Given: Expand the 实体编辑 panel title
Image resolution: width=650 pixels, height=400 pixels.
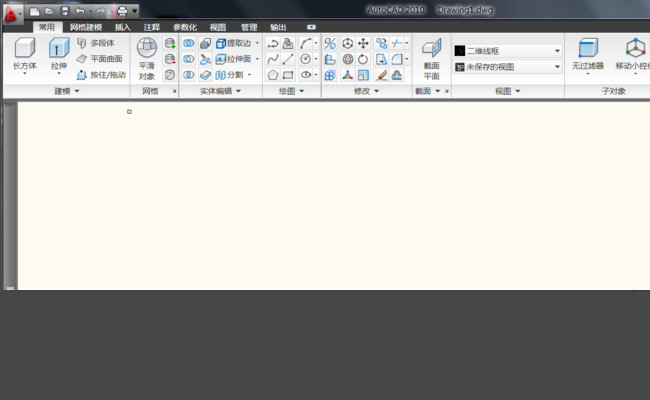Looking at the screenshot, I should 220,91.
